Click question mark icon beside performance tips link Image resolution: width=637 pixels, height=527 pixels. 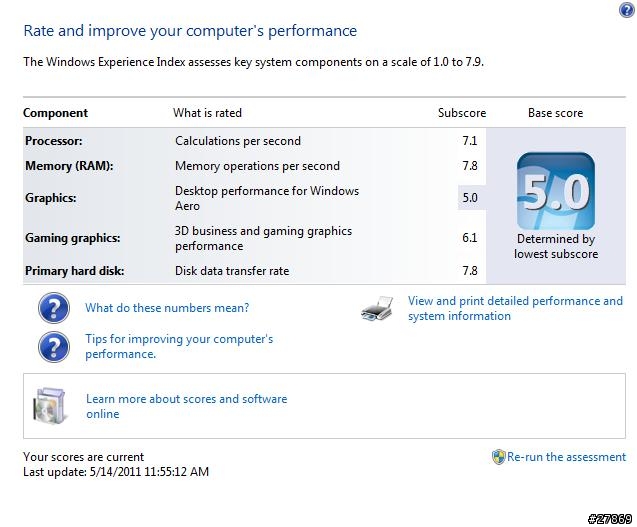point(54,347)
